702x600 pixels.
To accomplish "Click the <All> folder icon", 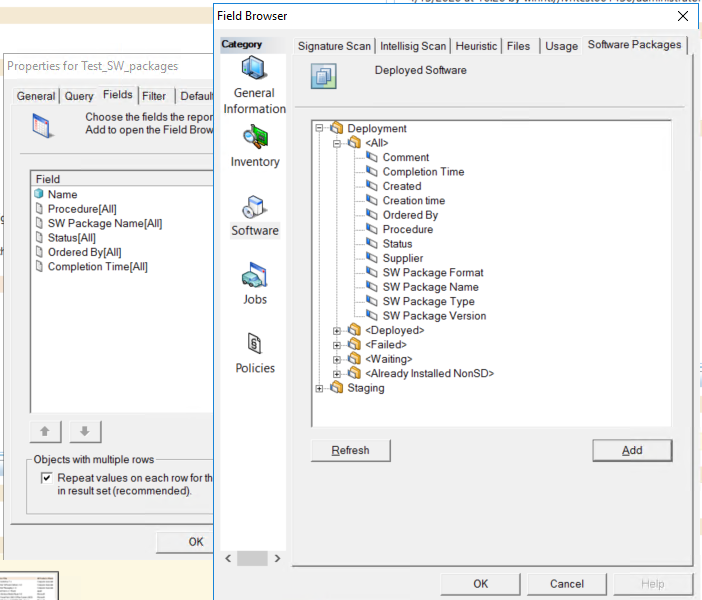I will 354,142.
